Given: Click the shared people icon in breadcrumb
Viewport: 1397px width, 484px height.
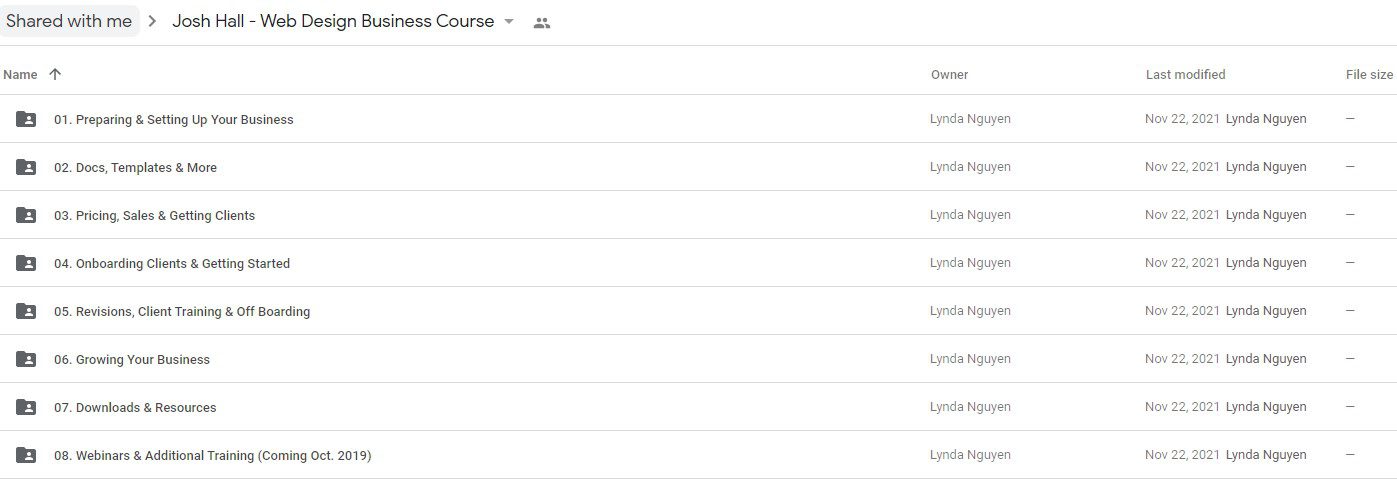Looking at the screenshot, I should point(542,22).
